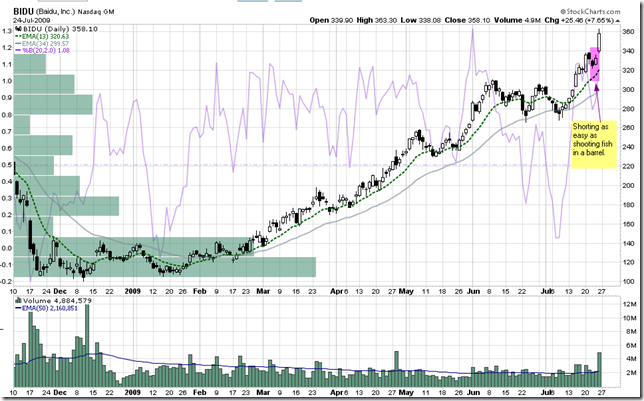Click the candlestick icon beside BIDU (Daily) legend

(18, 29)
